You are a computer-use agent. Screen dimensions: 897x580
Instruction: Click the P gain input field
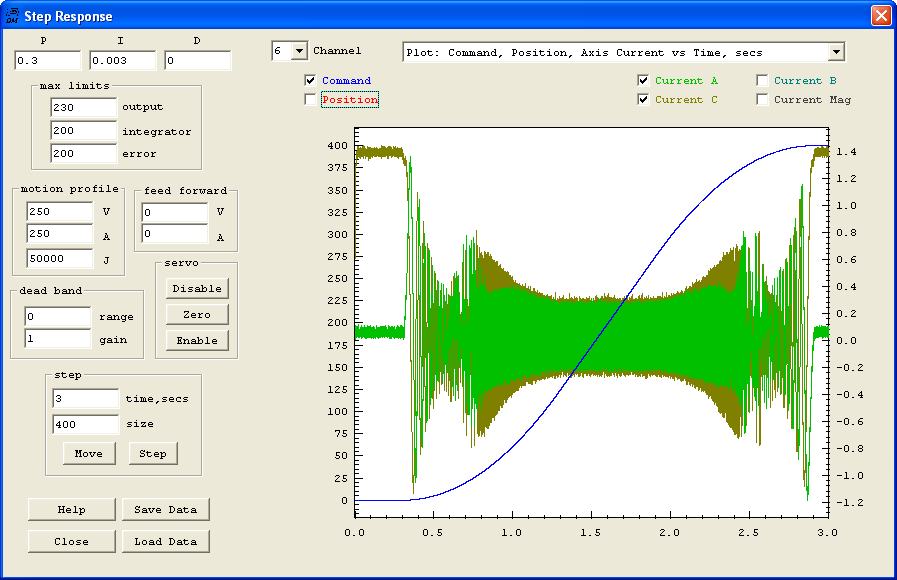pos(47,61)
